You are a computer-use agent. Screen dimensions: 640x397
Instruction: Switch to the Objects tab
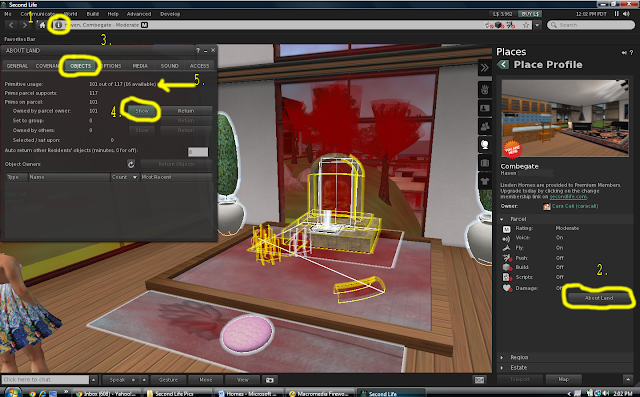coord(81,66)
